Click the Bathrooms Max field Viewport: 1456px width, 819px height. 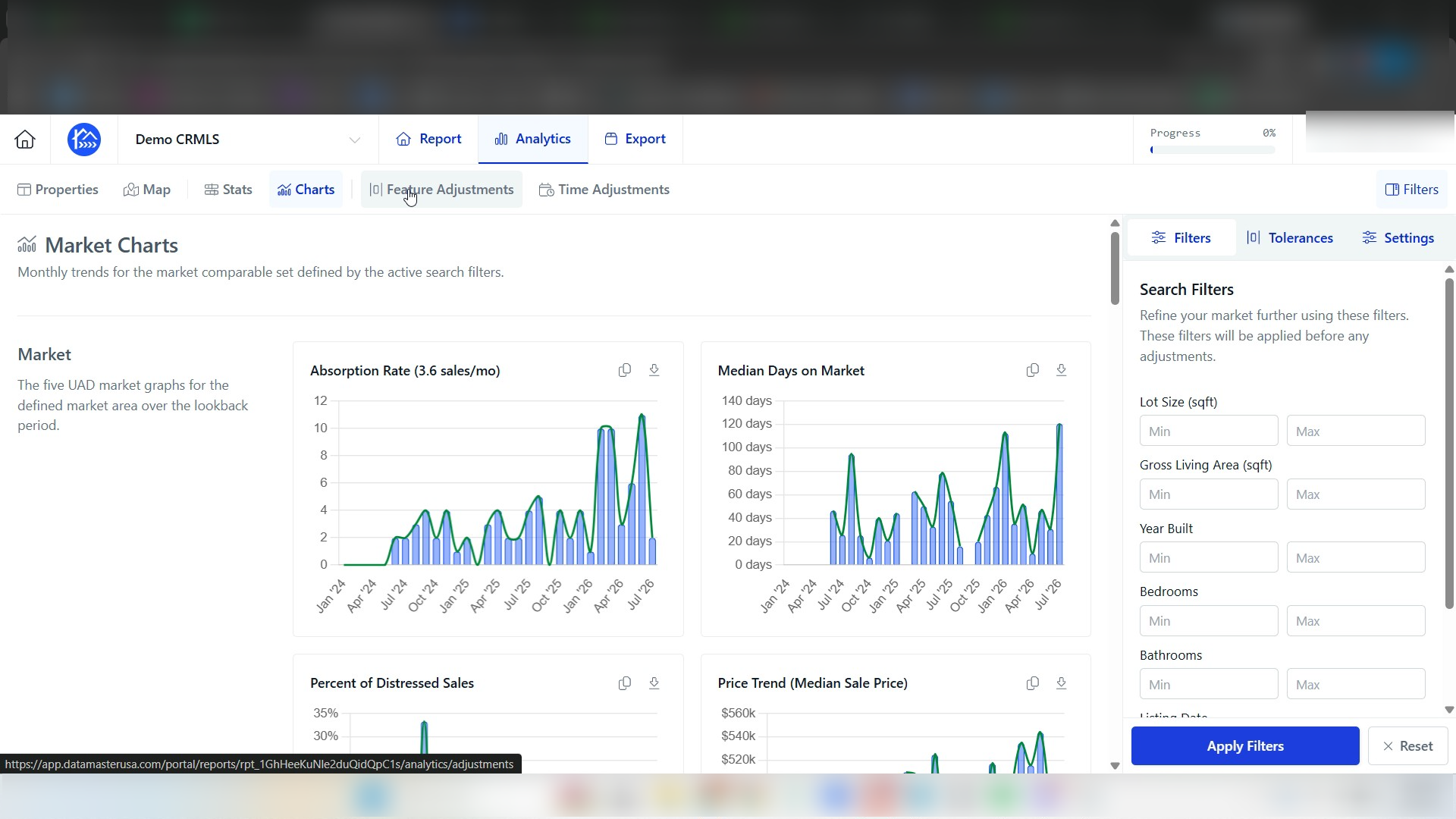coord(1356,684)
